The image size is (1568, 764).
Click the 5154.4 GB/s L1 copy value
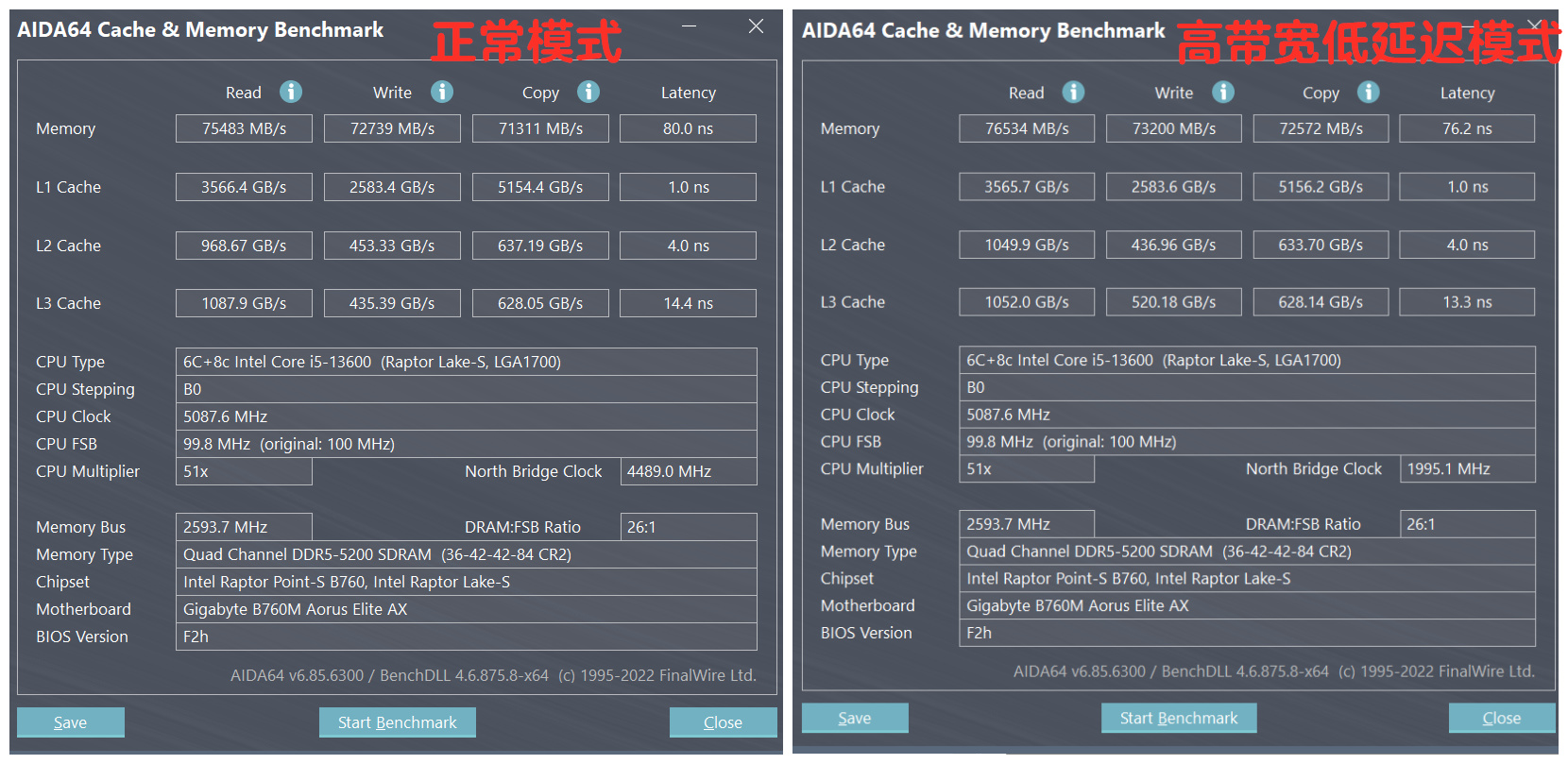[540, 187]
